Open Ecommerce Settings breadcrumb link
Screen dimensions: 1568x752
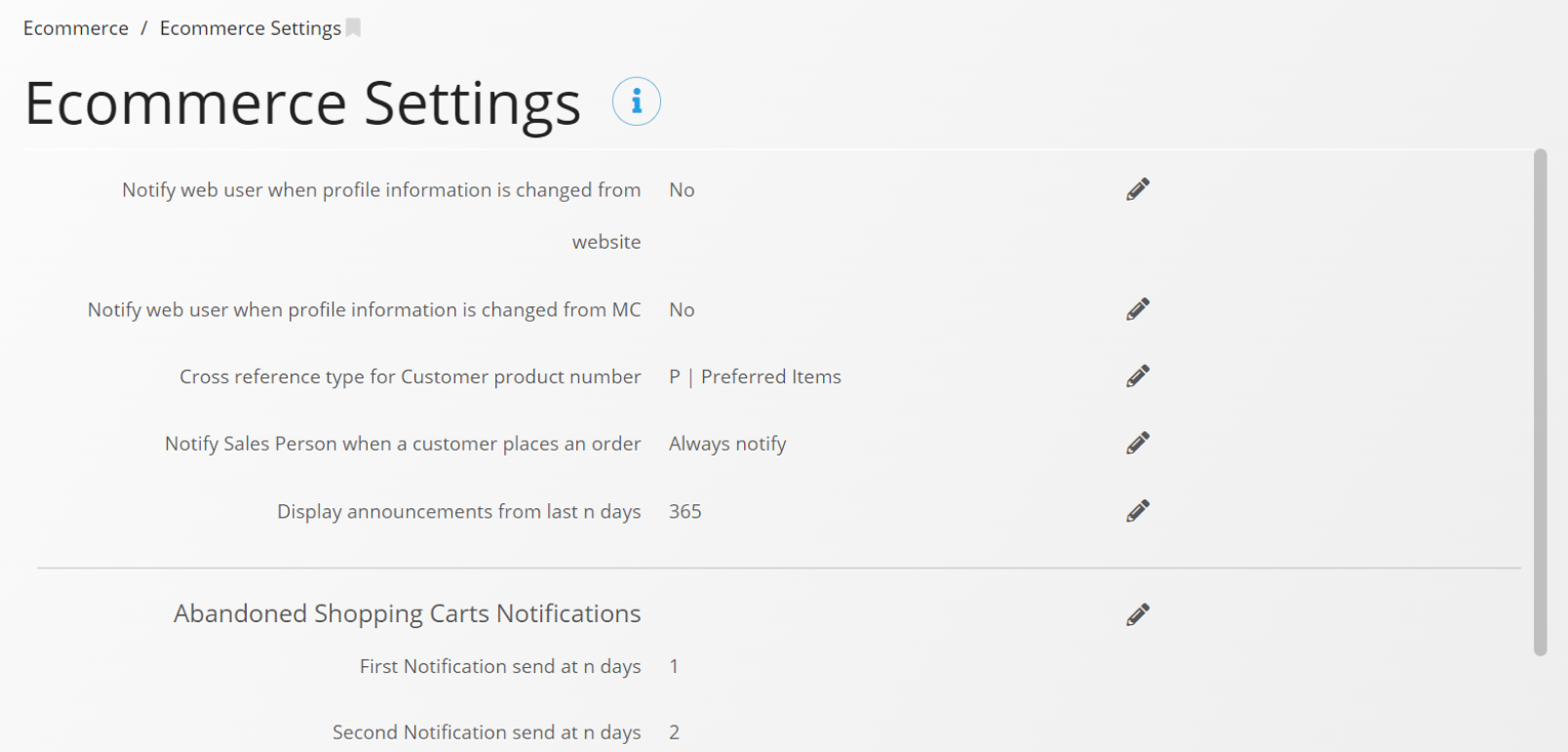[x=251, y=28]
